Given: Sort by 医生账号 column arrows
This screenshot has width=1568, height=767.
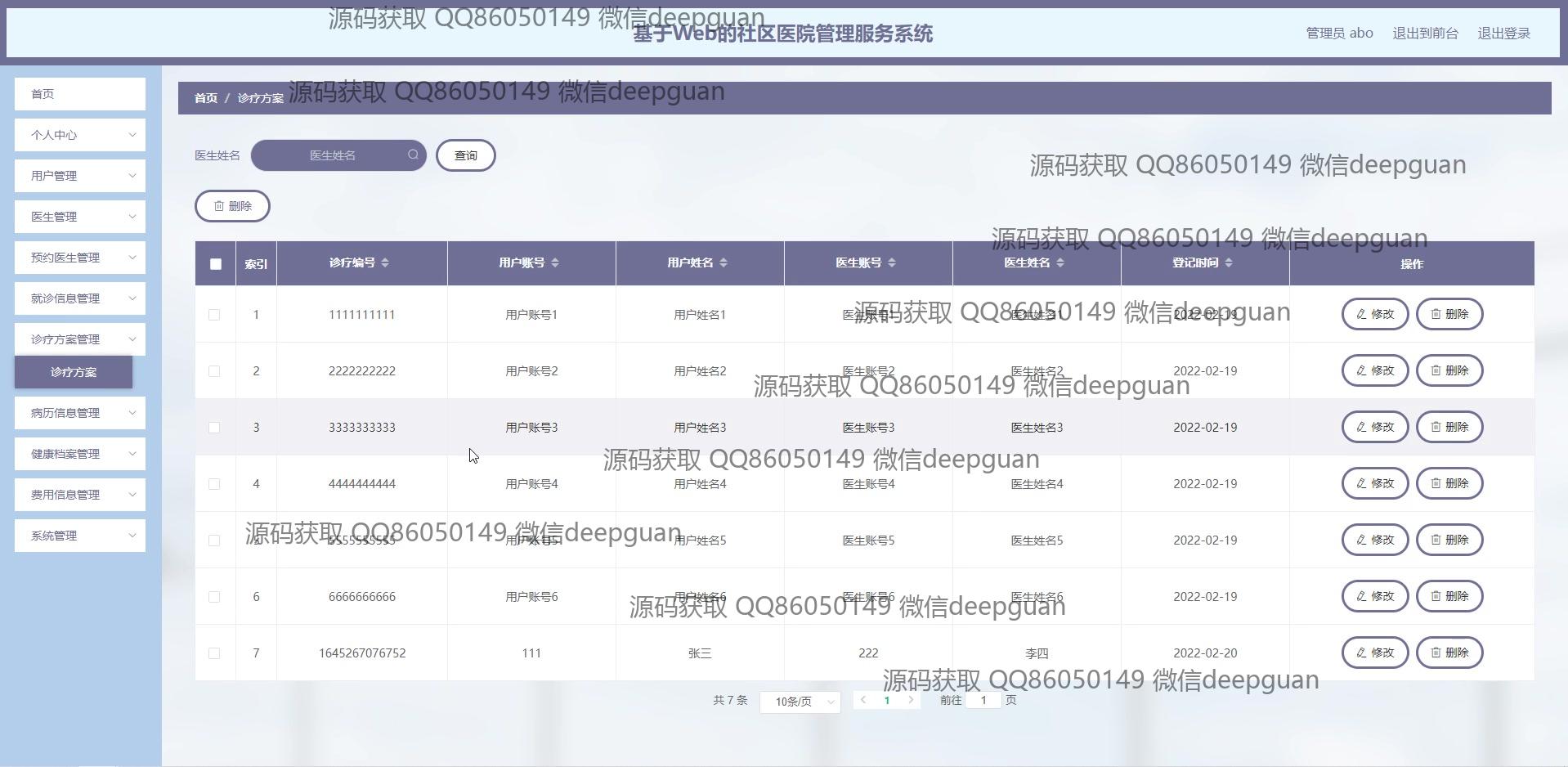Looking at the screenshot, I should tap(892, 262).
